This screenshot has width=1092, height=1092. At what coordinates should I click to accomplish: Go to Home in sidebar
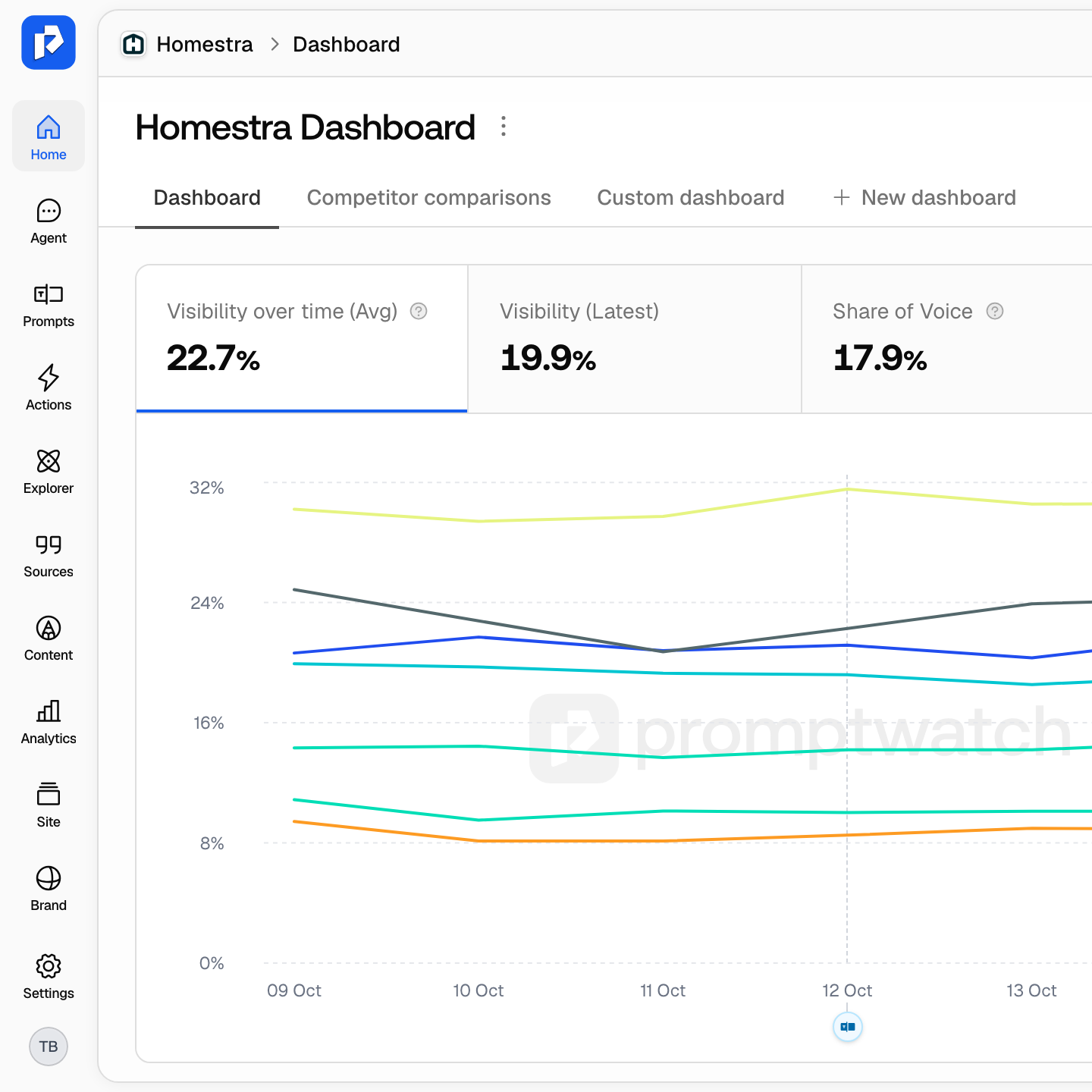pos(49,136)
